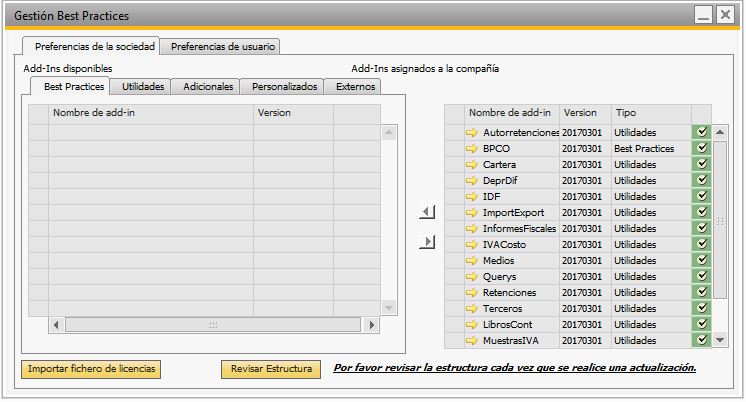Viewport: 746px width, 402px height.
Task: Click the right arrow of horizontal scrollbar
Action: click(x=372, y=325)
